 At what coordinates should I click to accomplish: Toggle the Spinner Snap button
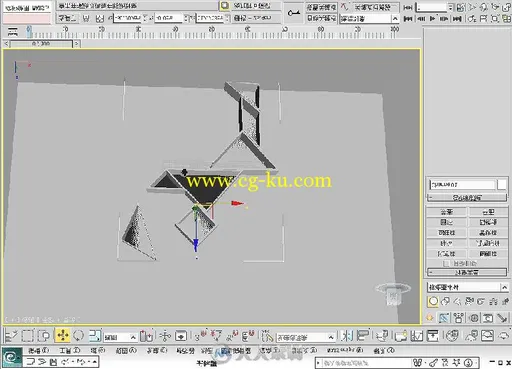coord(248,336)
